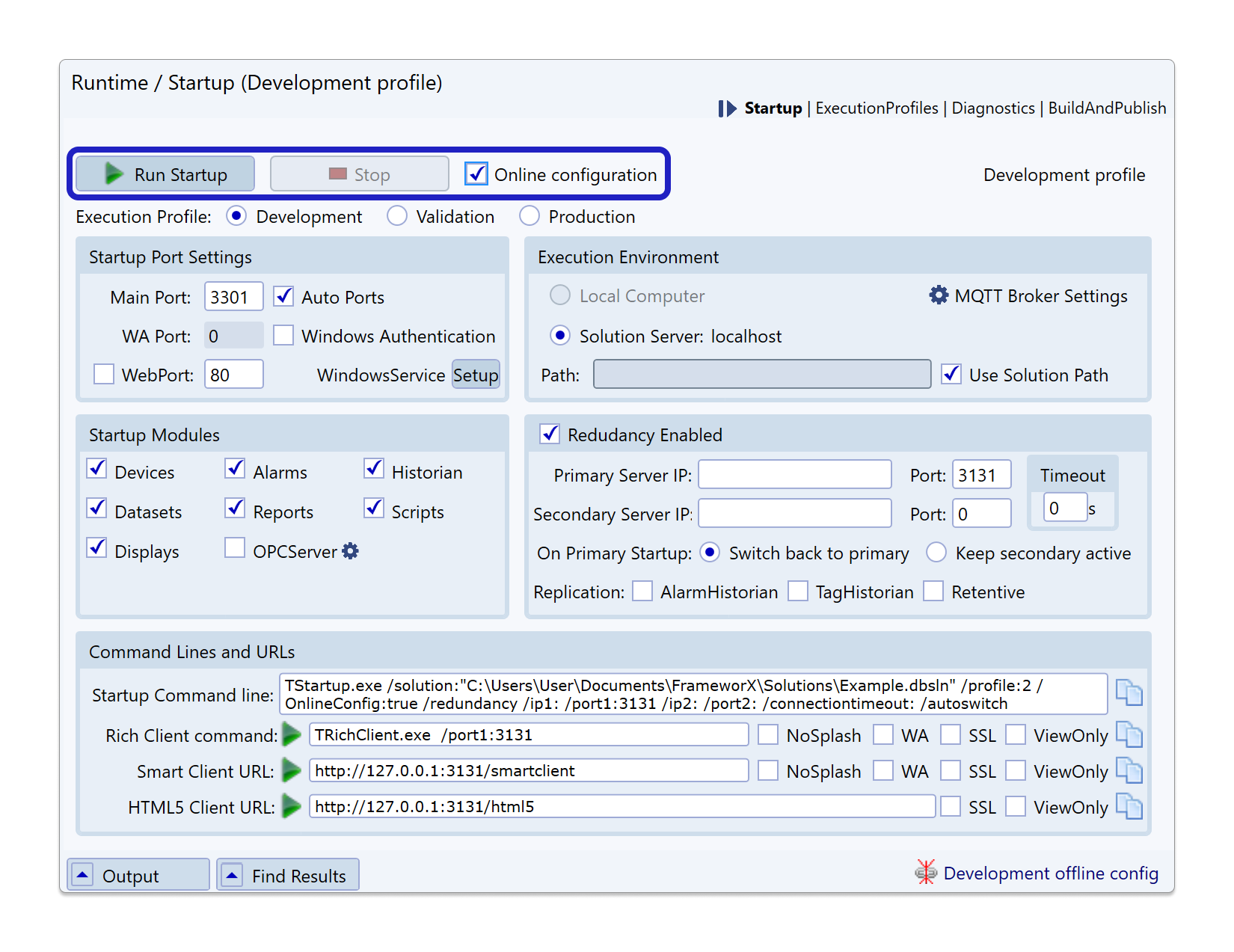The image size is (1234, 952).
Task: Launch HTML5 Client URL green arrow
Action: [292, 806]
